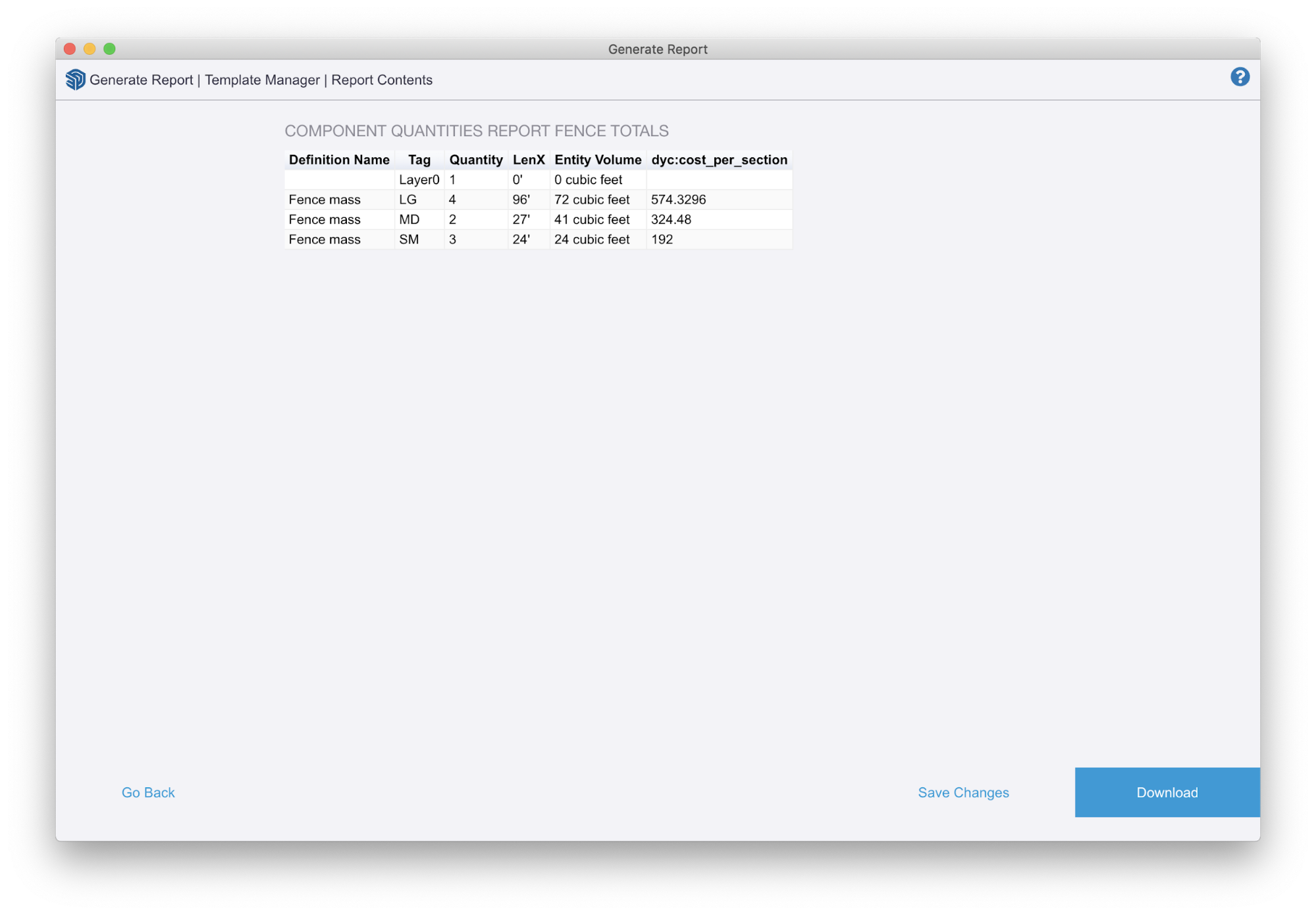Click the red close traffic light

pos(68,49)
